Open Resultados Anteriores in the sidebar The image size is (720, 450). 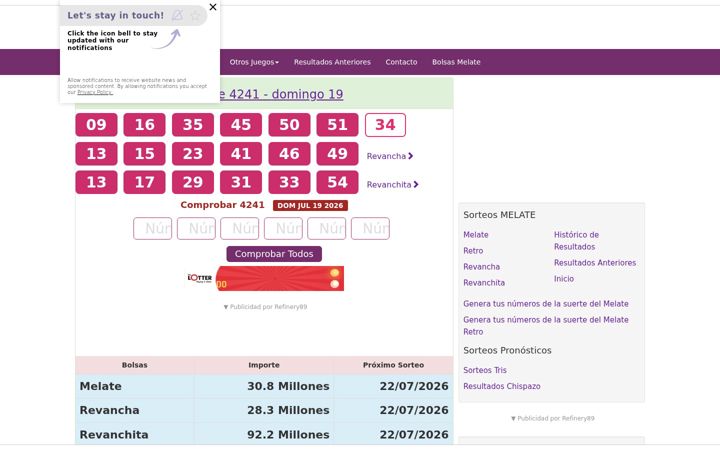[595, 263]
